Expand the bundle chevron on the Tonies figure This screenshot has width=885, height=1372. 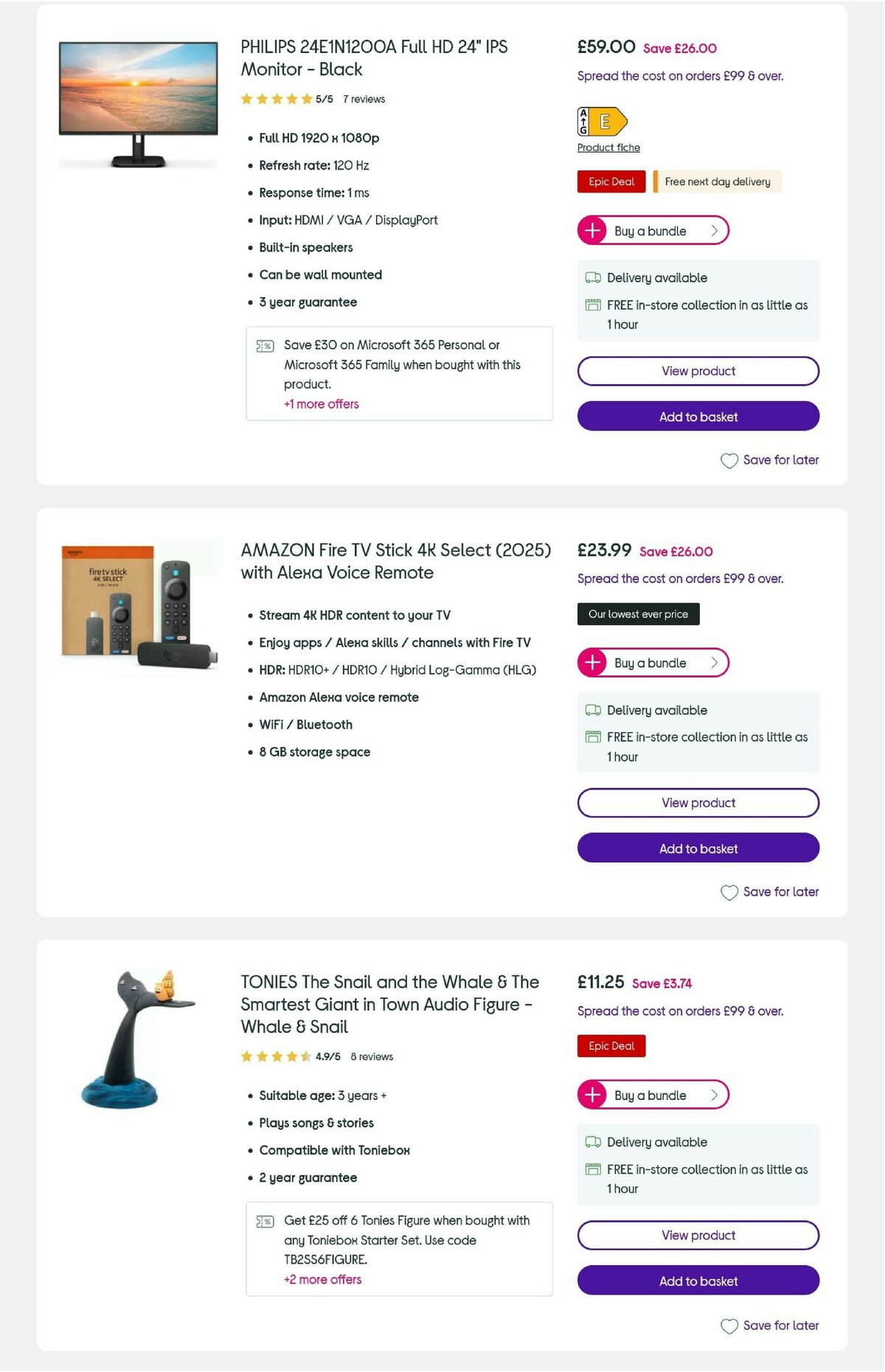pos(713,1095)
